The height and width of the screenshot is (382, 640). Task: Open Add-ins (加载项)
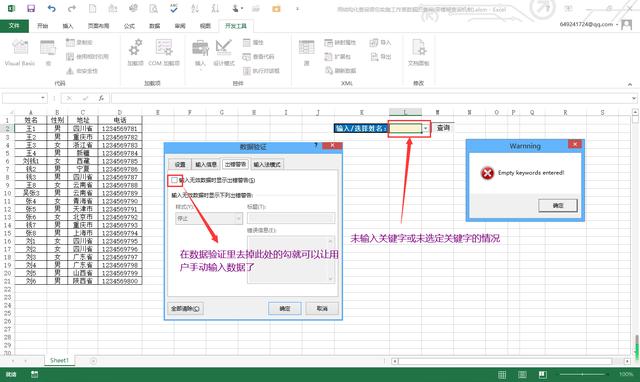(x=136, y=53)
